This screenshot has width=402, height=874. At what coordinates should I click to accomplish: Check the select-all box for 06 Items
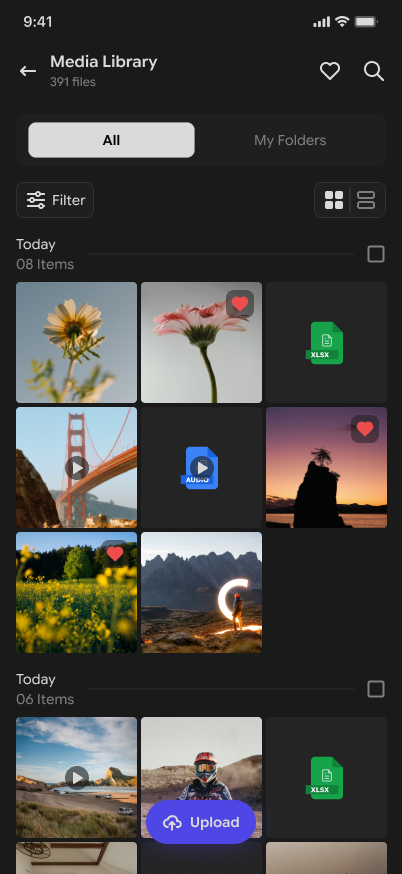[376, 689]
